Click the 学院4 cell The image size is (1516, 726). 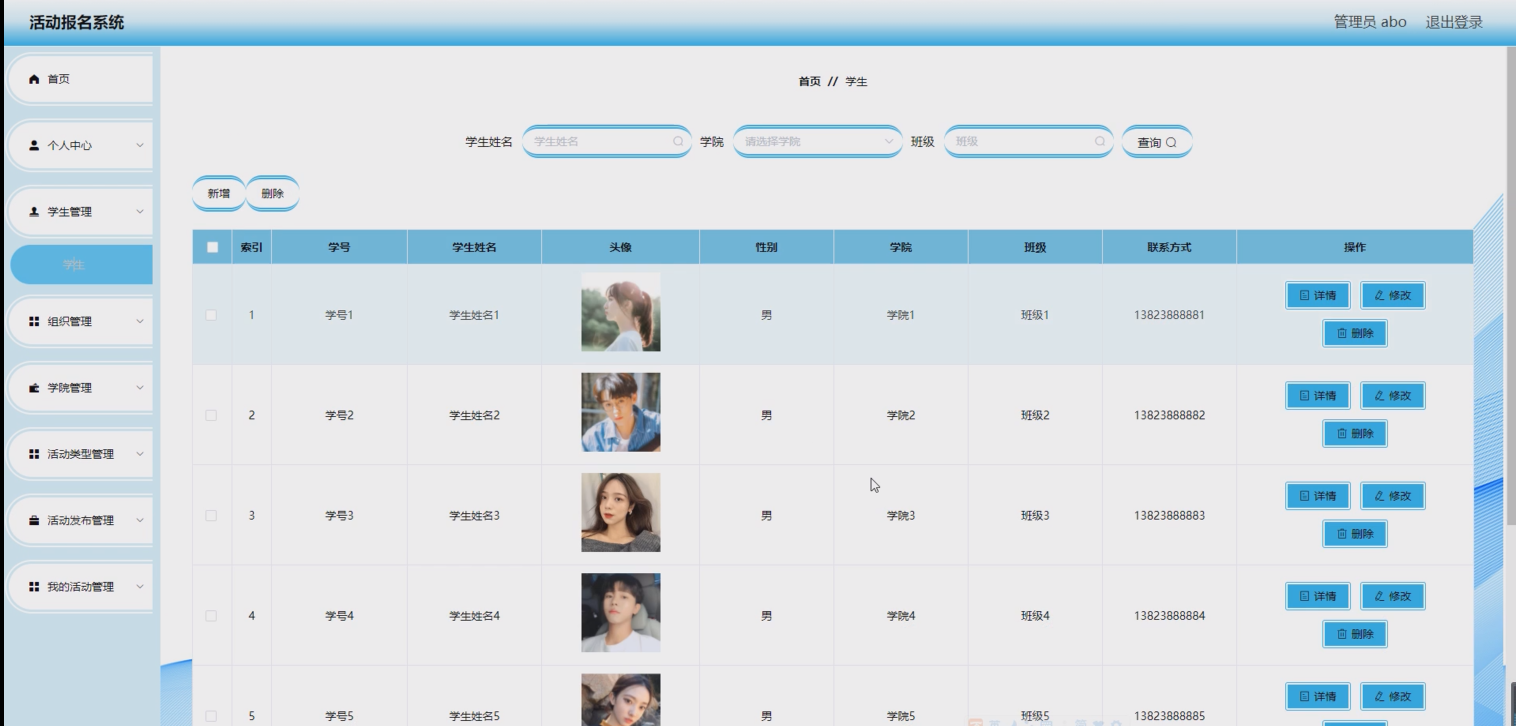(900, 616)
